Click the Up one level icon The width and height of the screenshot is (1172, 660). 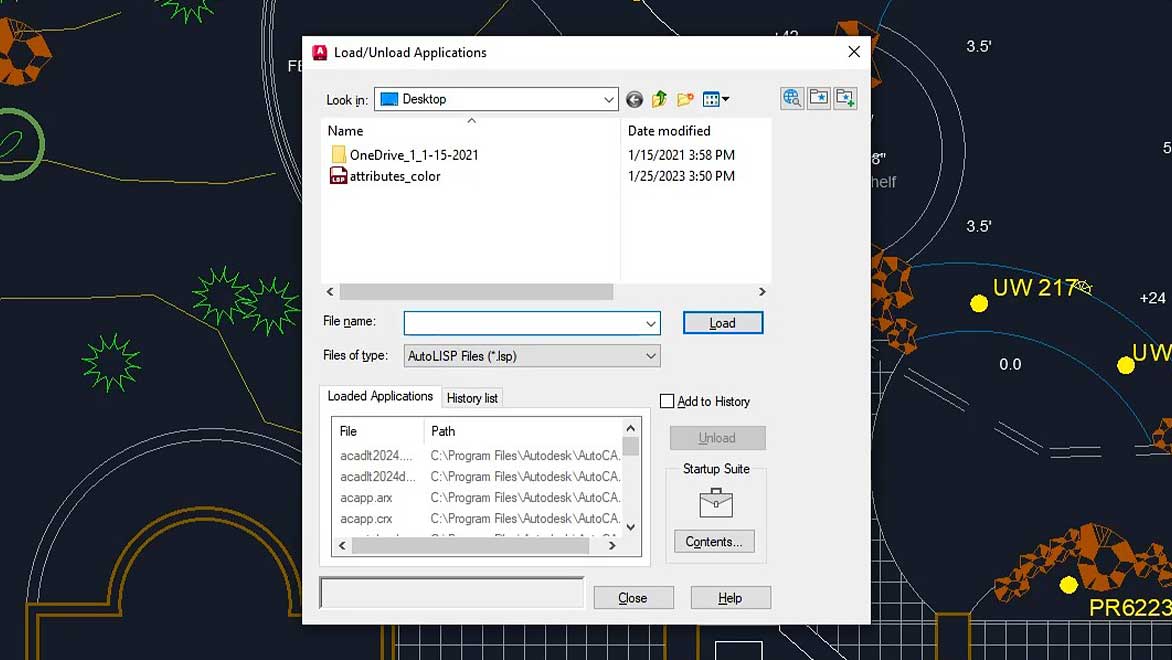659,98
